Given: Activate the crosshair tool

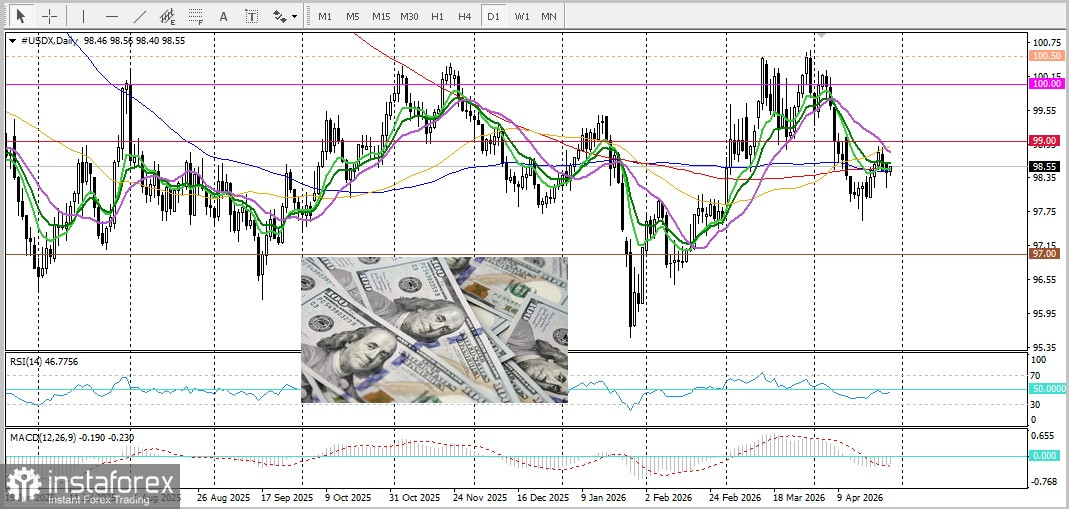Looking at the screenshot, I should (49, 17).
